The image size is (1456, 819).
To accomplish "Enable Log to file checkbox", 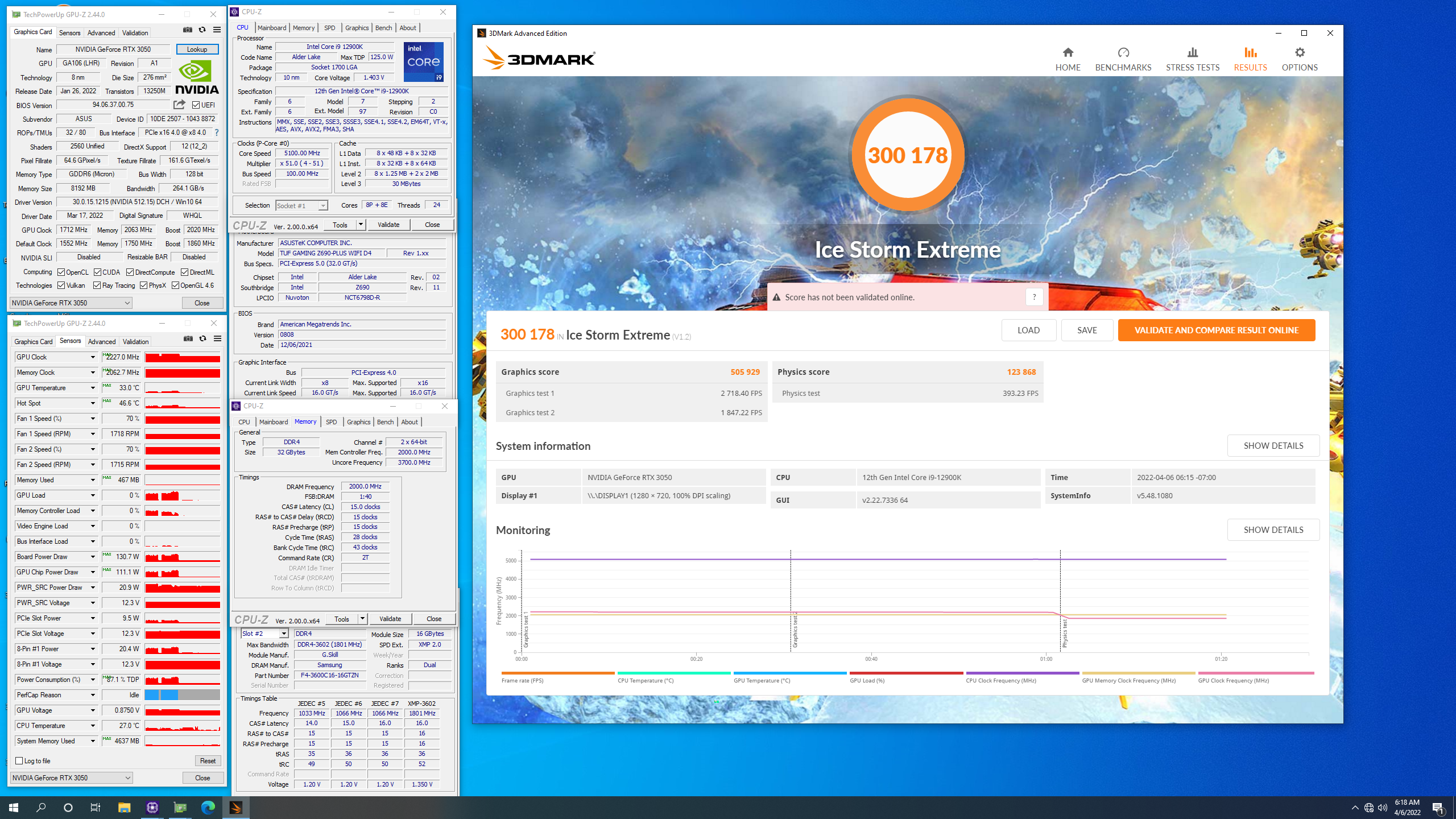I will tap(19, 760).
